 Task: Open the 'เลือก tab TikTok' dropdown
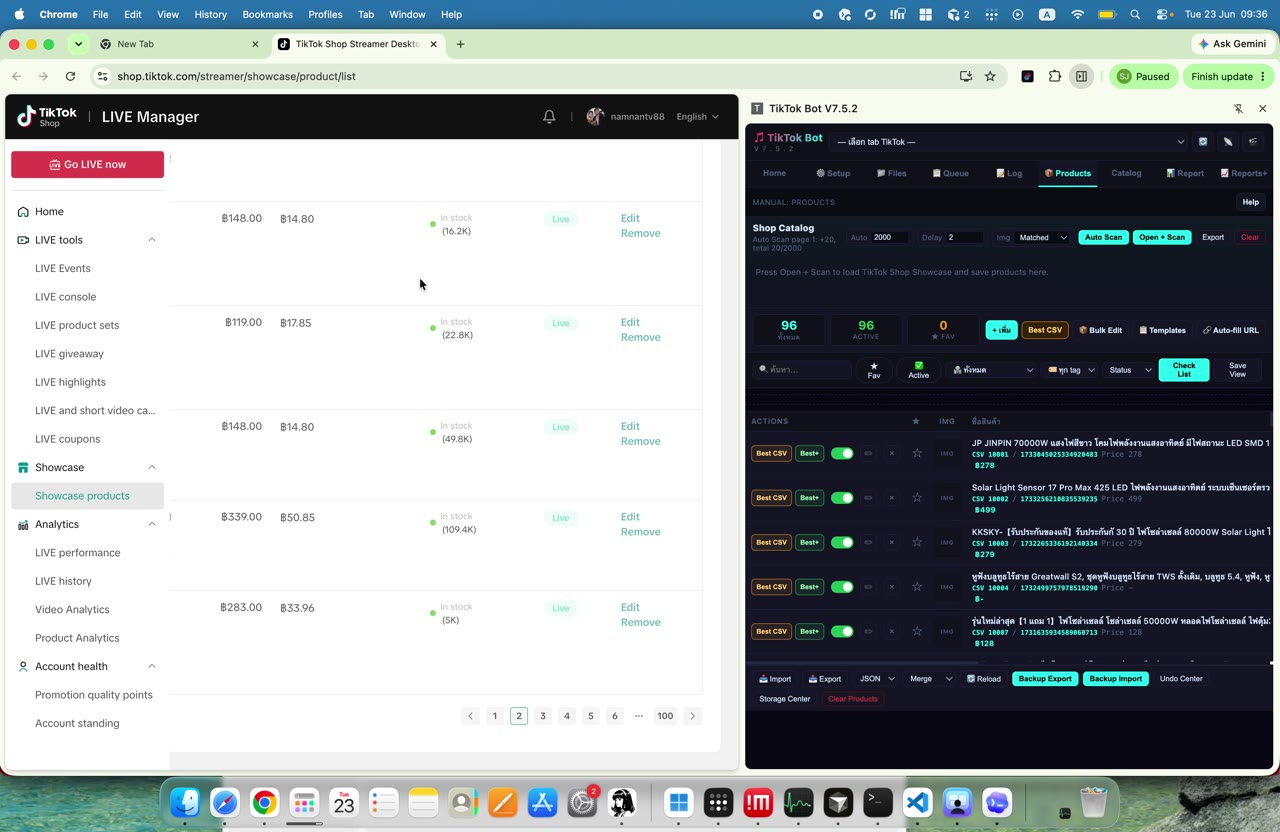pyautogui.click(x=1010, y=142)
